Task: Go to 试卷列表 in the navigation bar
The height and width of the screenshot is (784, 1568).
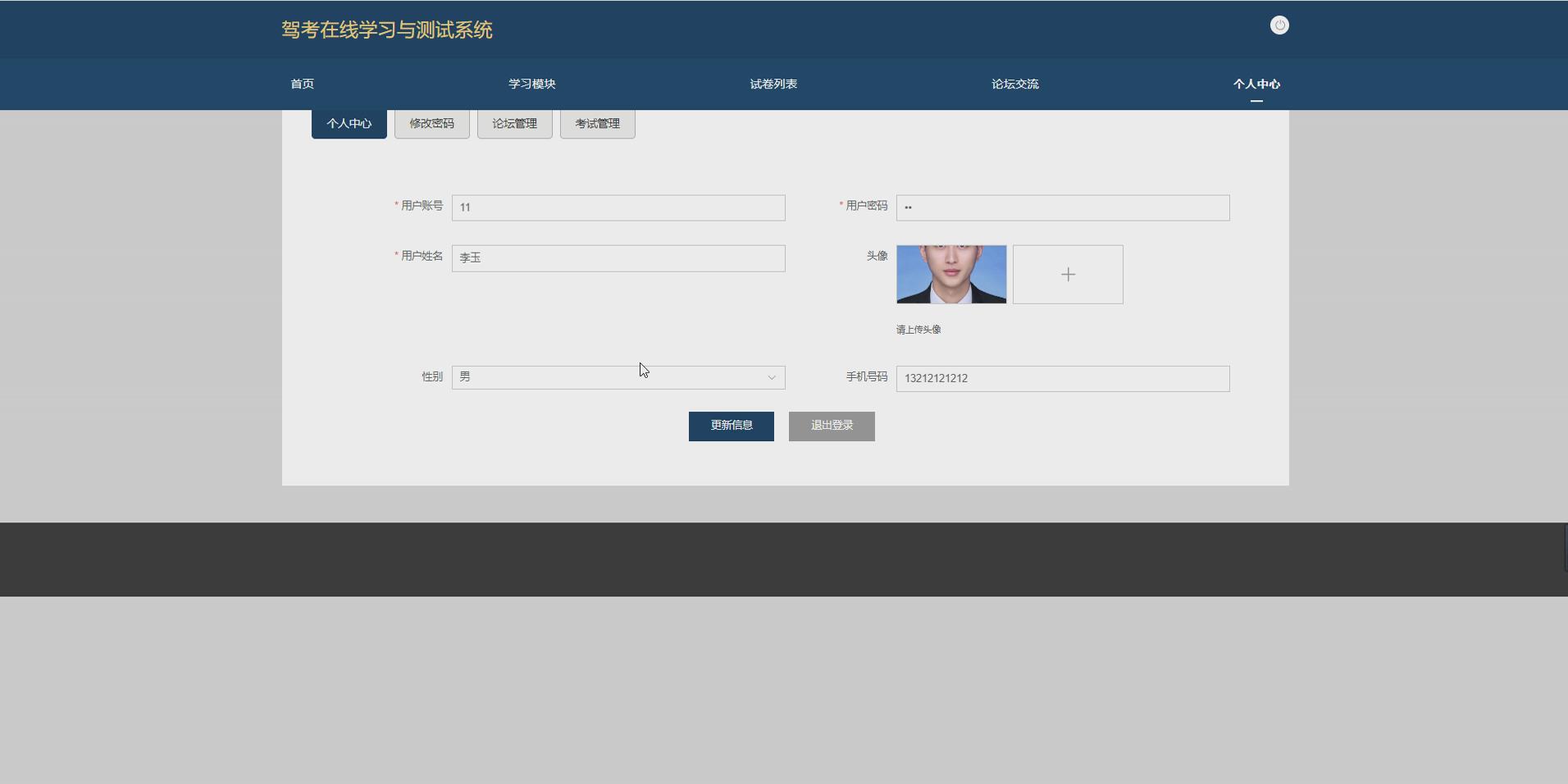Action: (773, 84)
